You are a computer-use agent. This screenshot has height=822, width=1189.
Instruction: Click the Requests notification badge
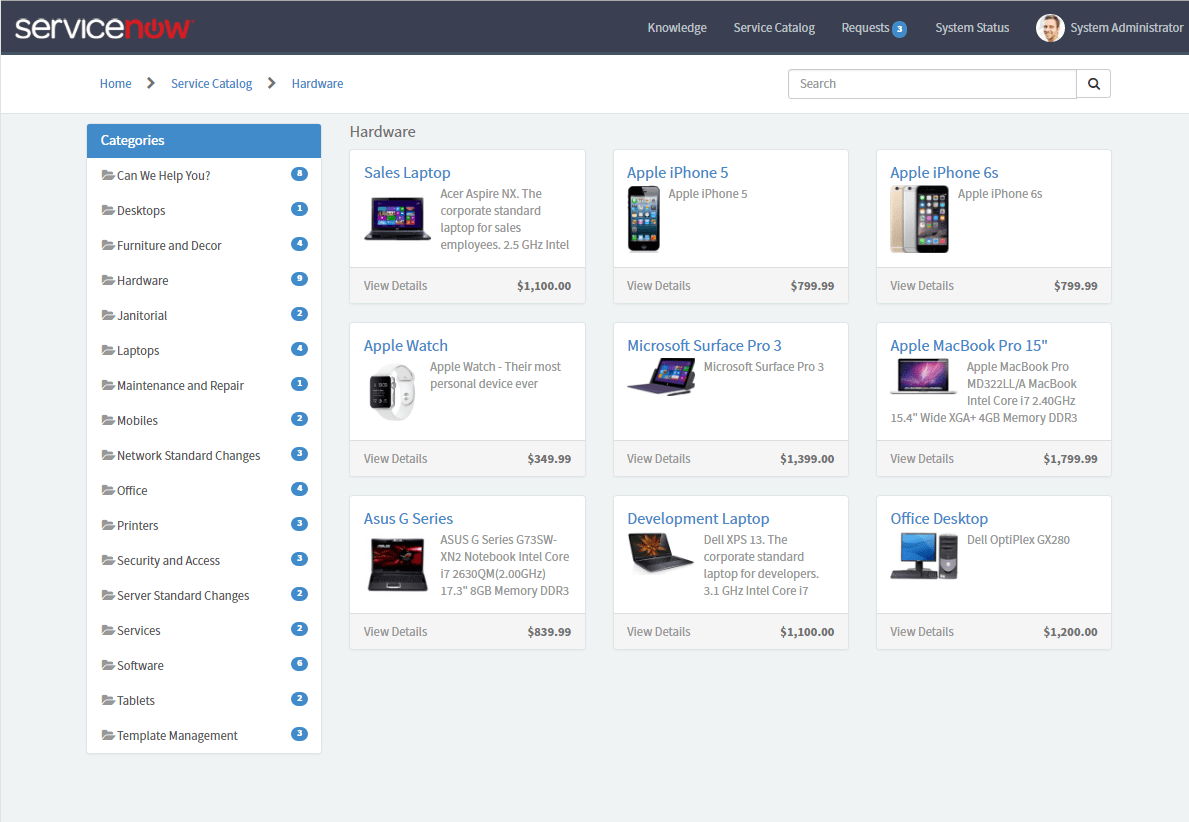click(900, 27)
